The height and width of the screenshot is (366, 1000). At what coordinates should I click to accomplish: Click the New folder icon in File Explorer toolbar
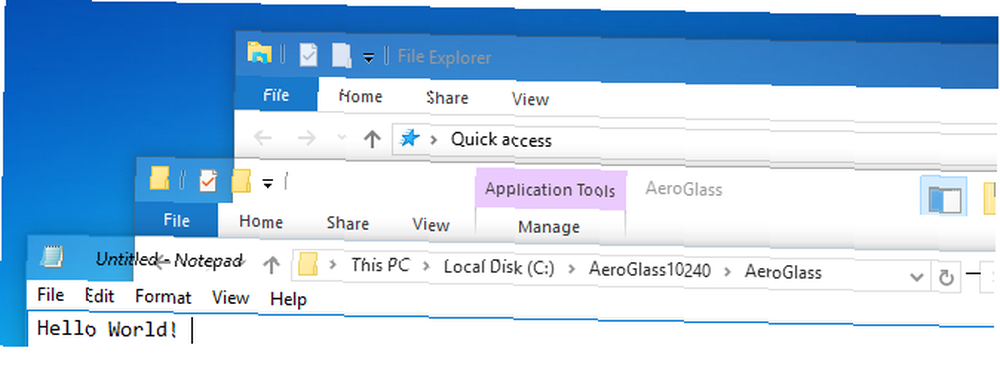[x=342, y=56]
